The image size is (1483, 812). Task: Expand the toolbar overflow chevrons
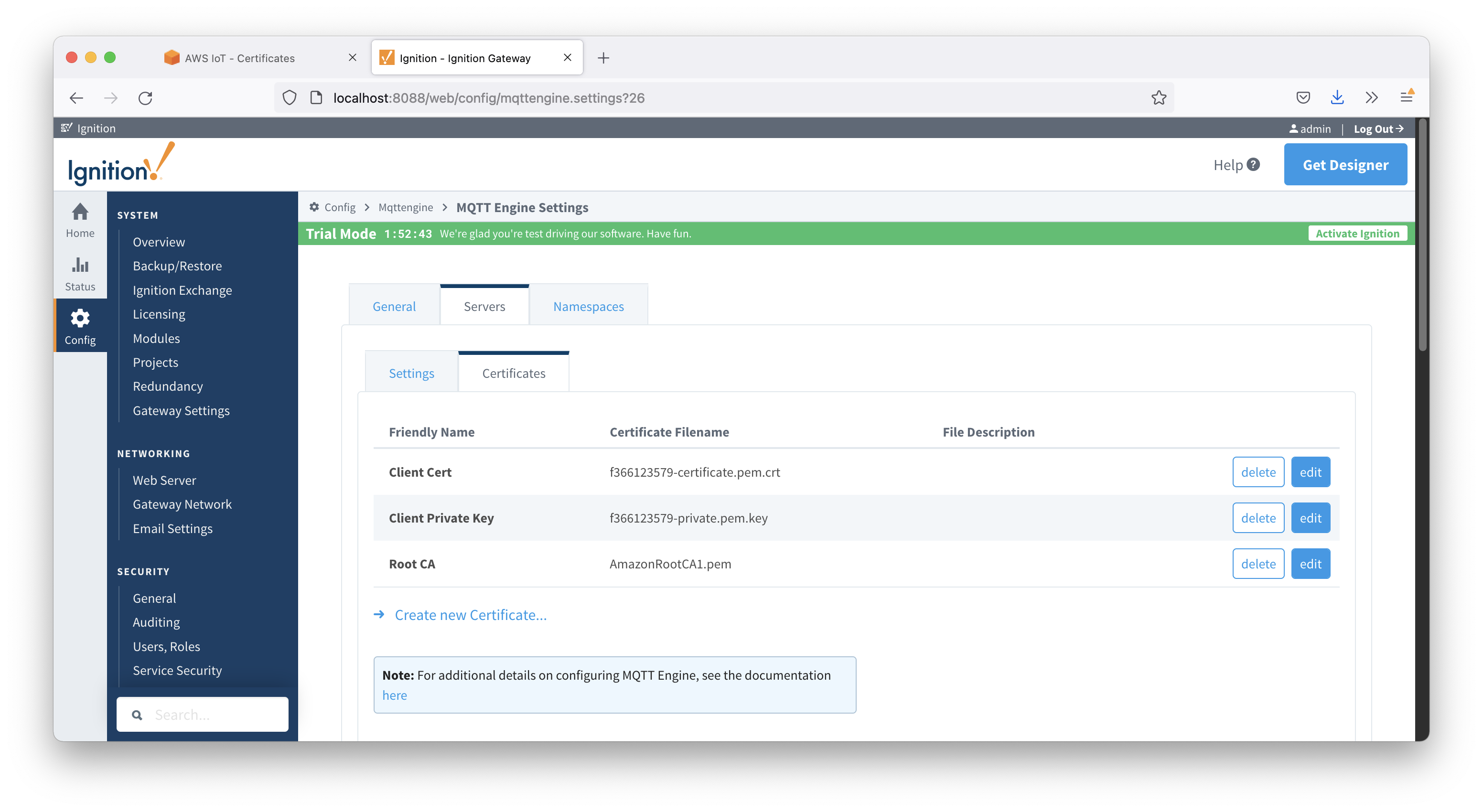point(1372,98)
